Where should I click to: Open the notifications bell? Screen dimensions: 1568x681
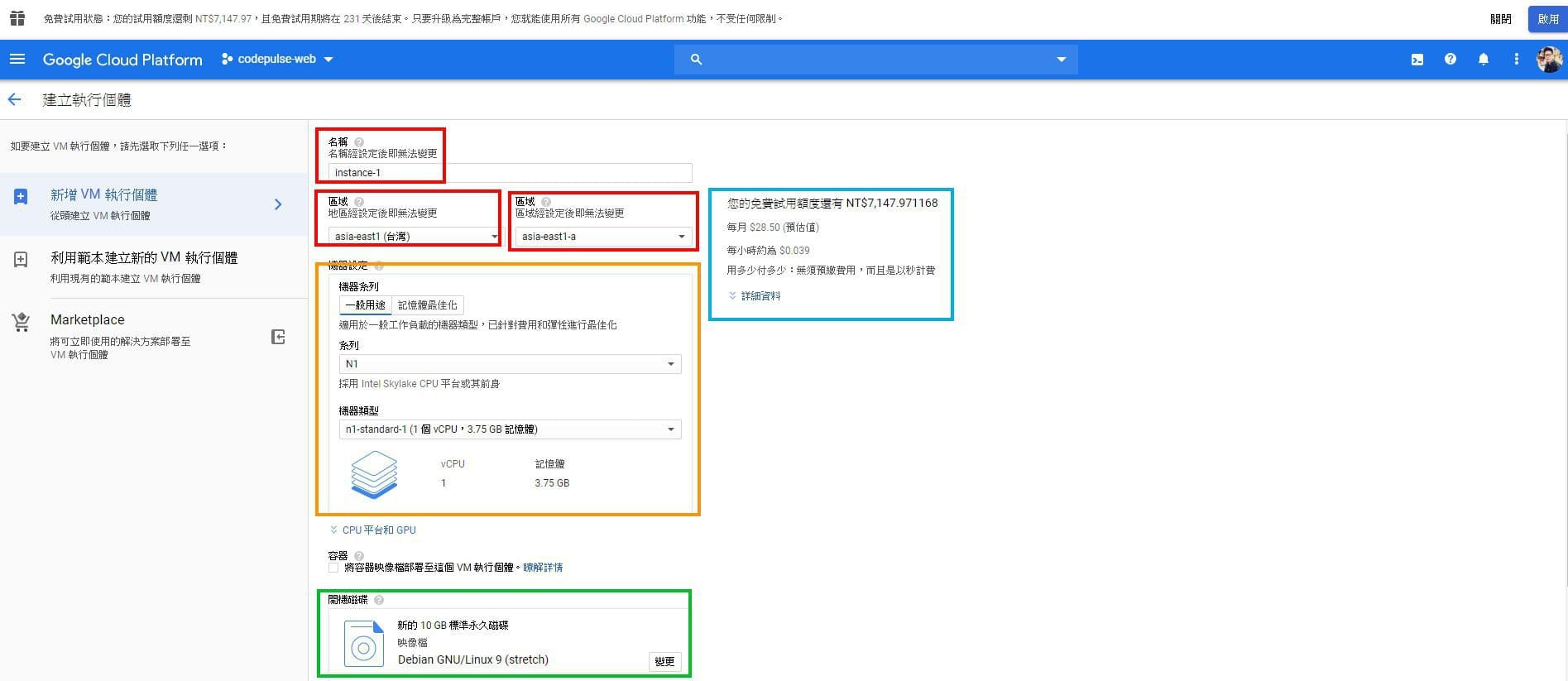coord(1484,60)
